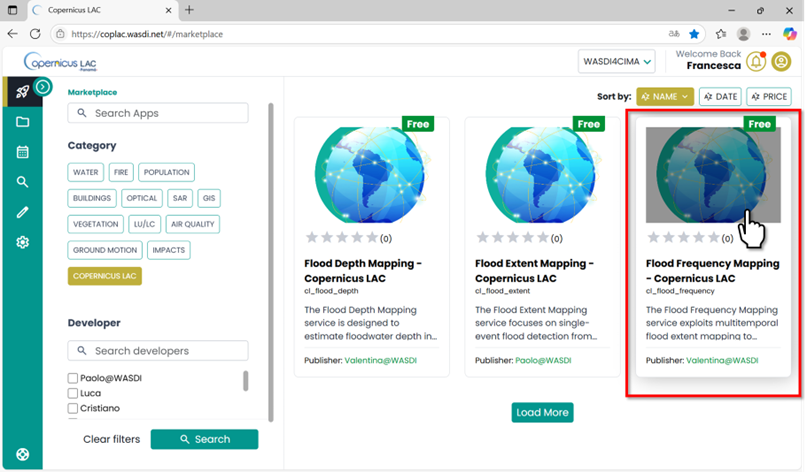
Task: Open a new browser tab
Action: 189,10
